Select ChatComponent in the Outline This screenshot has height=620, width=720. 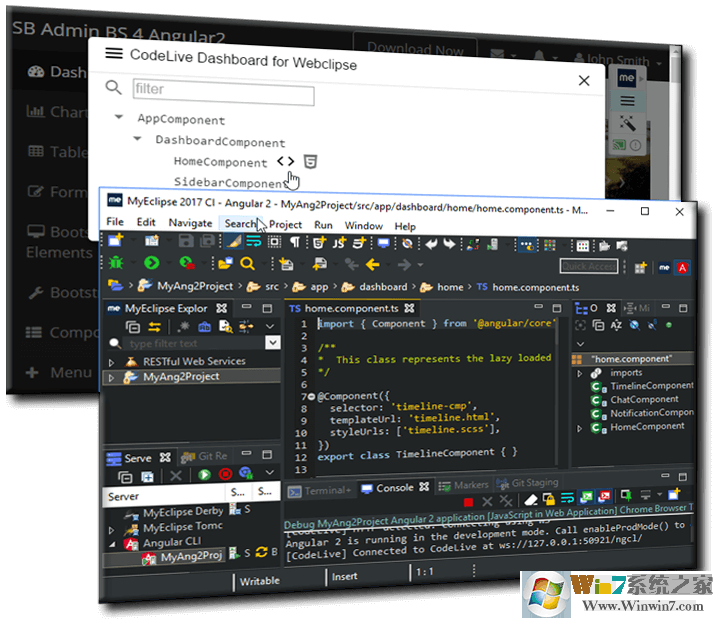click(x=644, y=400)
